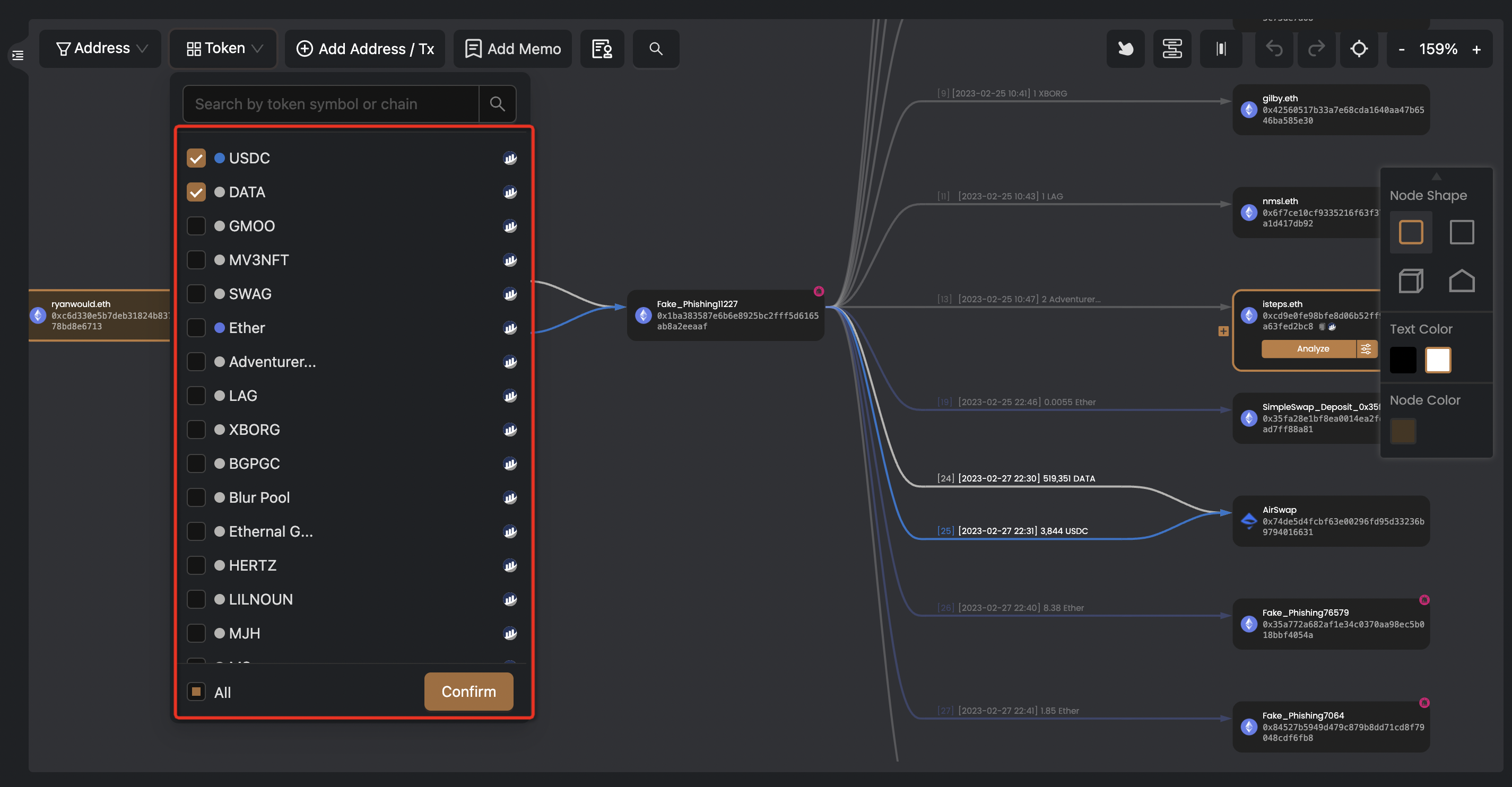Click the plus expand icon near isteps.eth node

1223,331
